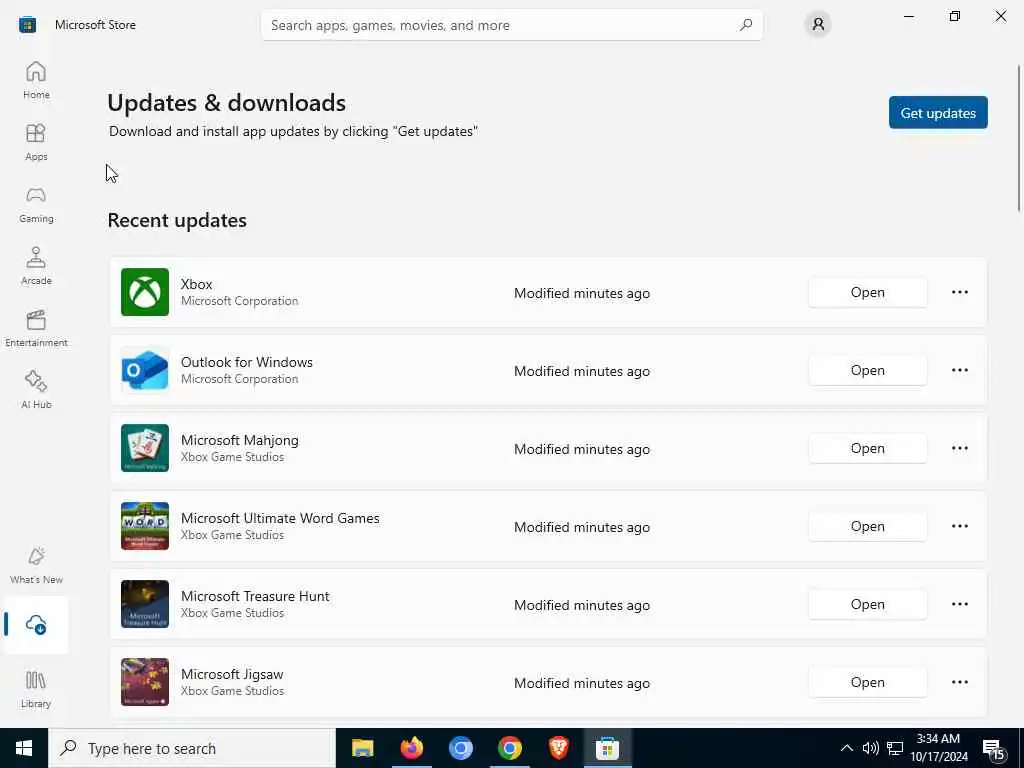The image size is (1024, 768).
Task: Open File Explorer from the taskbar
Action: click(362, 748)
